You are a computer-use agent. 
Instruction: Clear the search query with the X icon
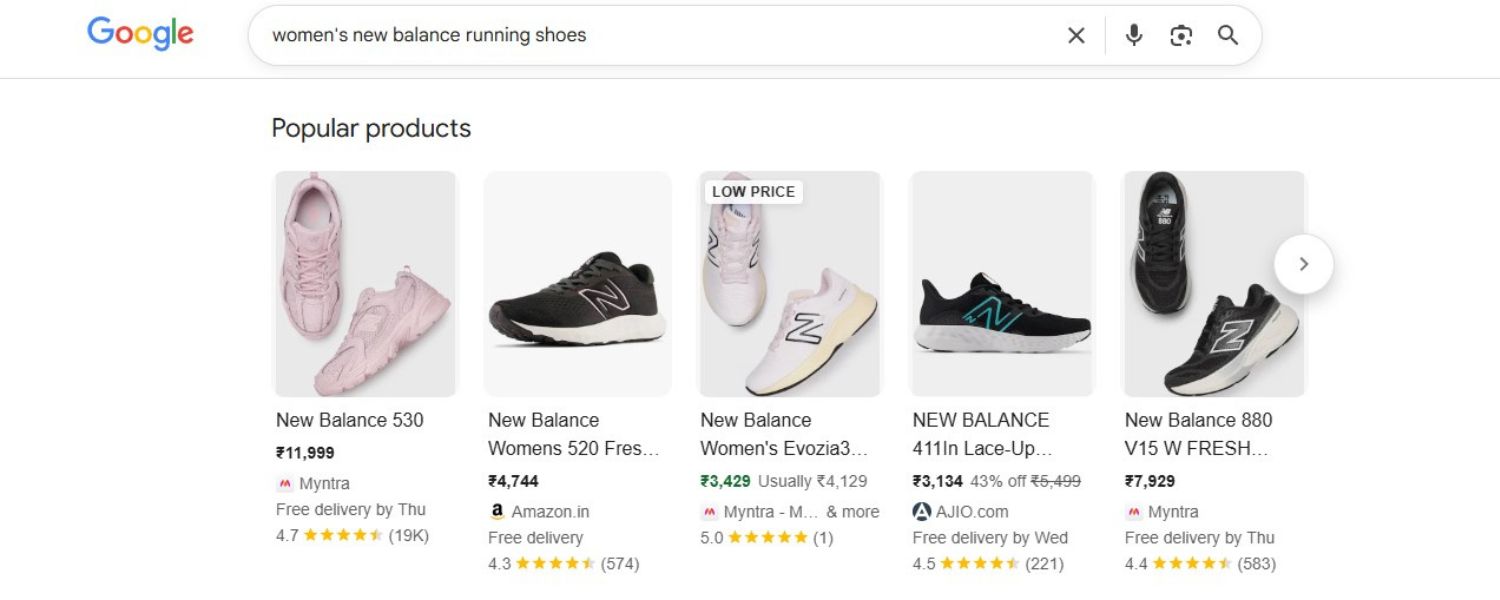tap(1075, 35)
